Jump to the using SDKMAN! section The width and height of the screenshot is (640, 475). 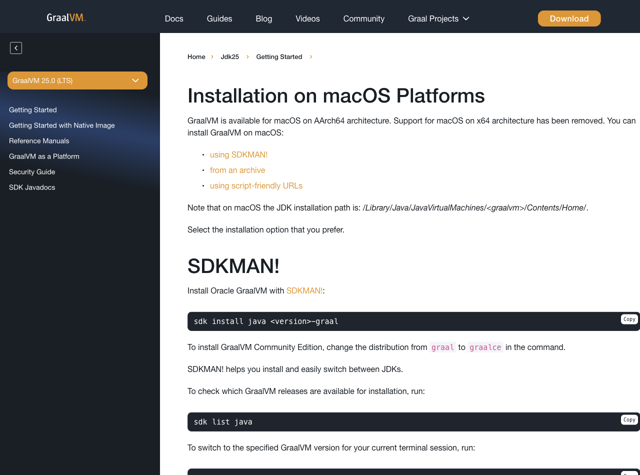click(238, 155)
